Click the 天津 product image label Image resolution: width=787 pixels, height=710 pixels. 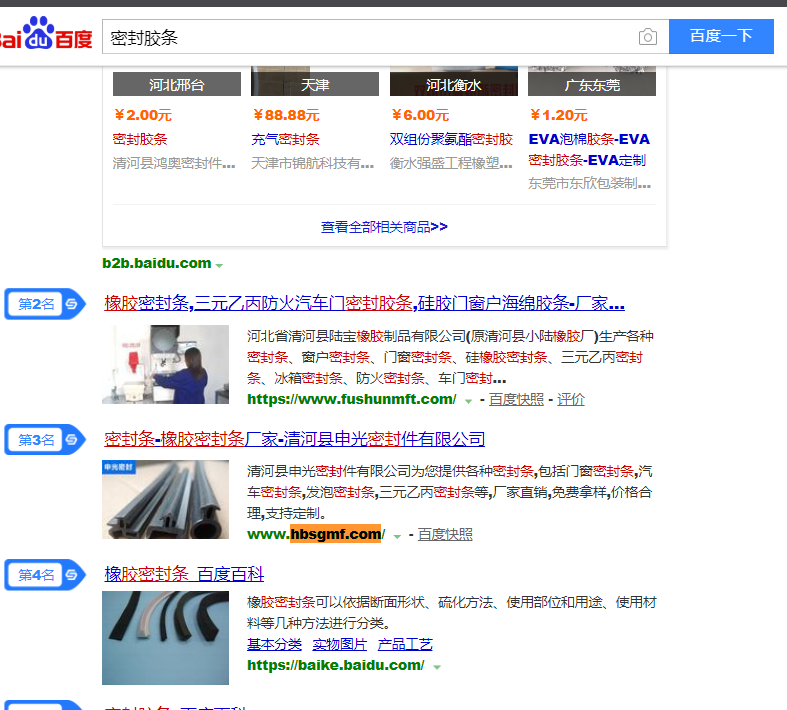click(315, 84)
